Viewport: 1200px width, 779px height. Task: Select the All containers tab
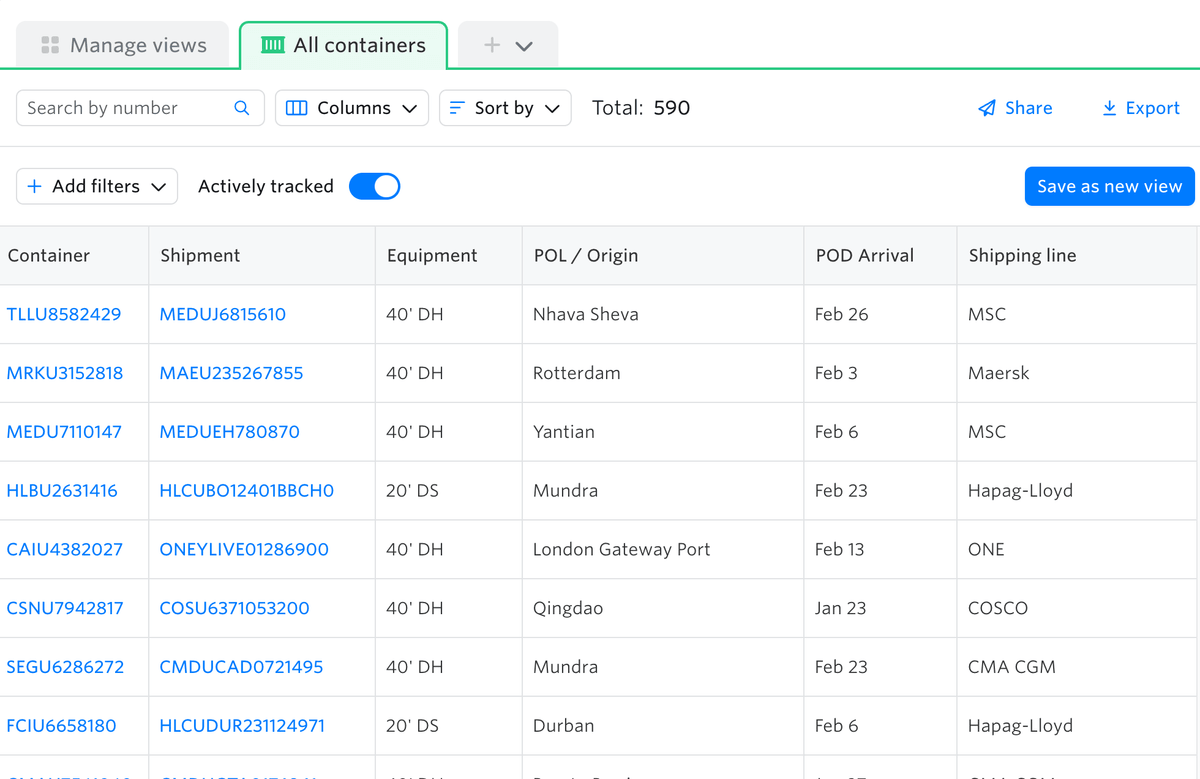tap(343, 45)
